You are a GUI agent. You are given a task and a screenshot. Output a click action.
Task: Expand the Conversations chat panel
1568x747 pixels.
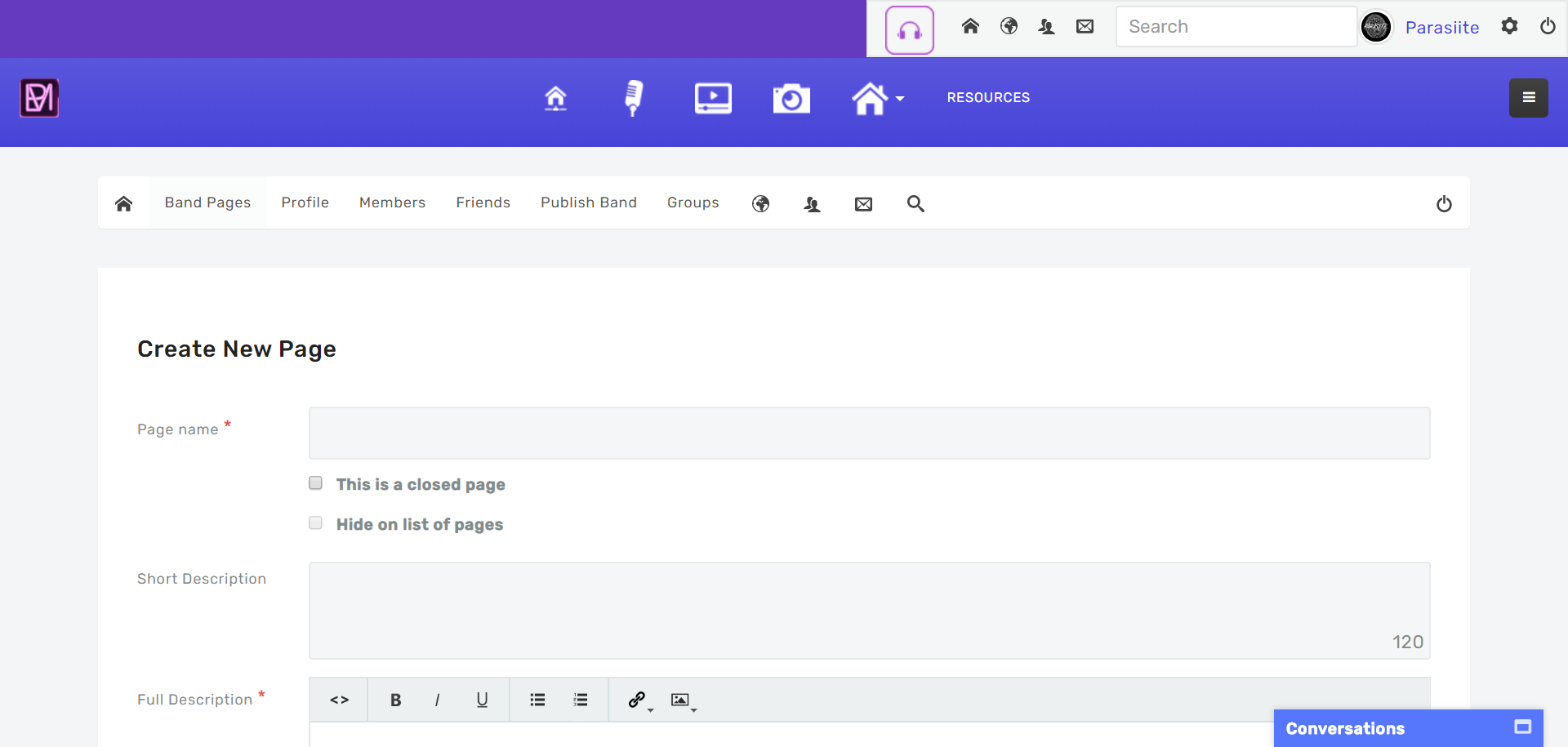pyautogui.click(x=1522, y=727)
